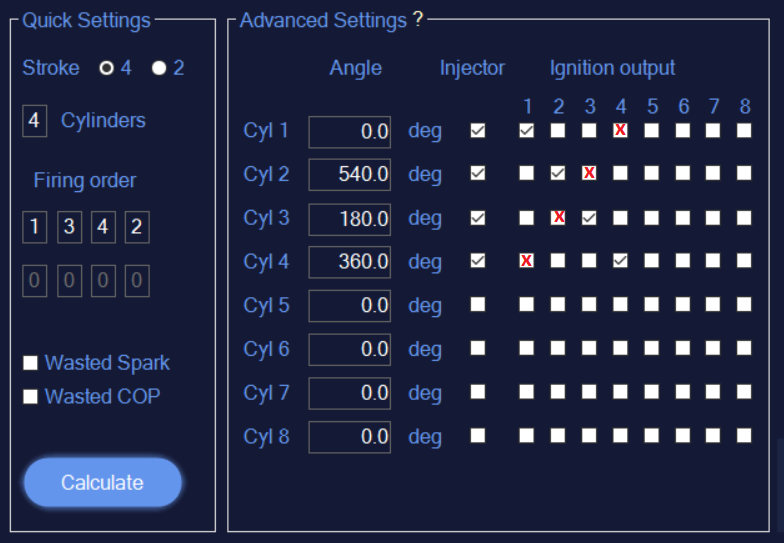Image resolution: width=784 pixels, height=543 pixels.
Task: Click the Cyl 4 angle field showing 360.0
Action: click(350, 262)
